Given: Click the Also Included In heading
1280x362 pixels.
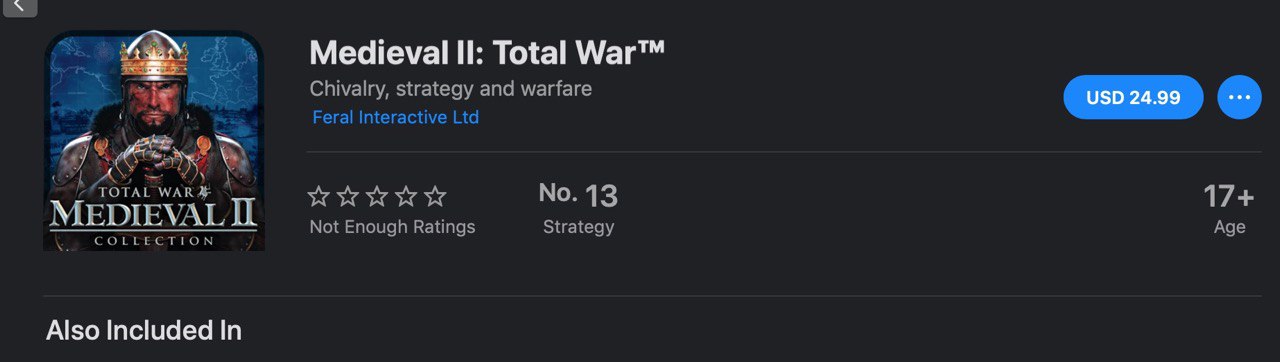Looking at the screenshot, I should click(x=144, y=330).
